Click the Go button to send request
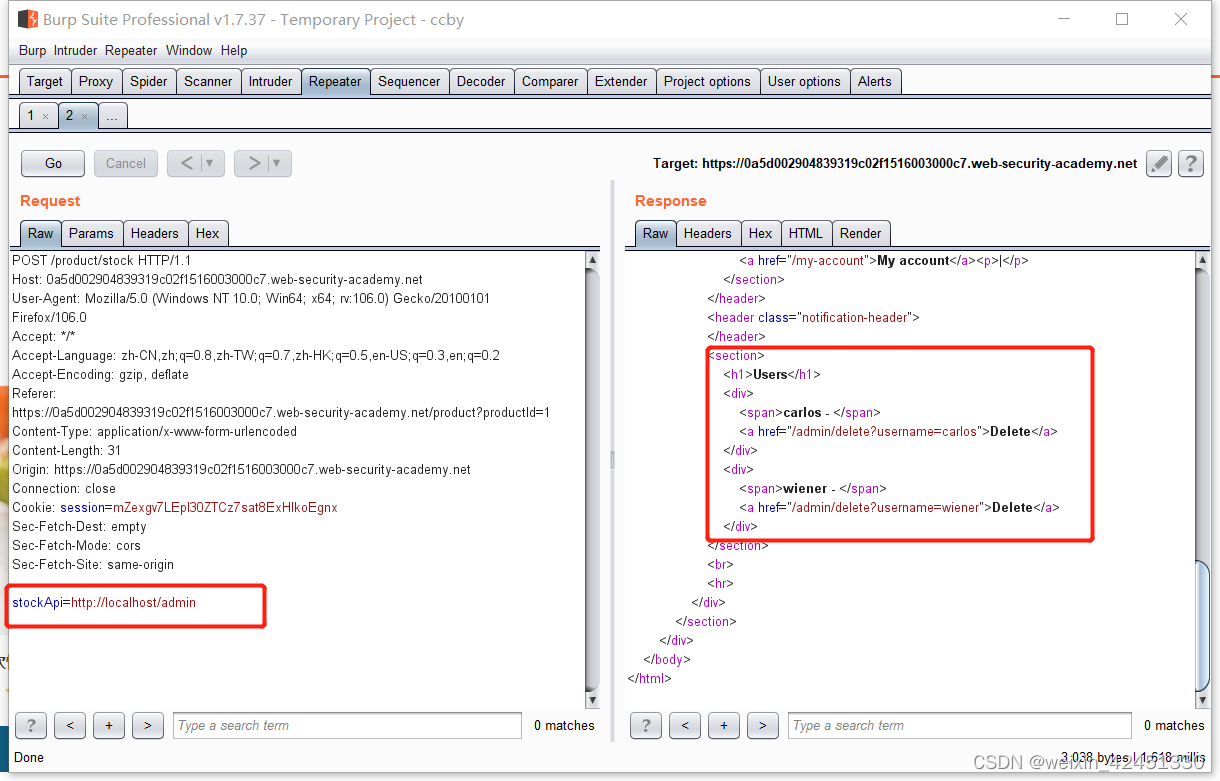 click(x=54, y=163)
